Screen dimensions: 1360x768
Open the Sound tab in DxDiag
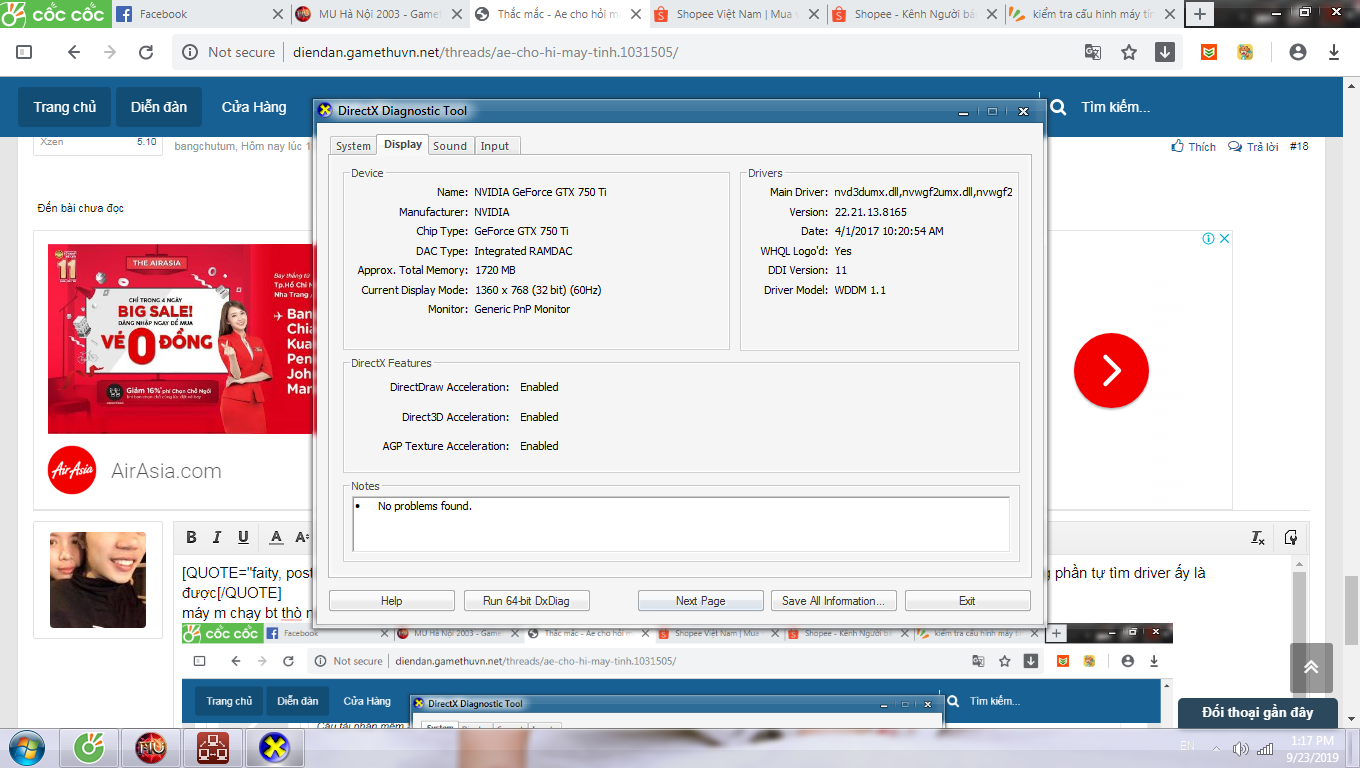coord(450,146)
